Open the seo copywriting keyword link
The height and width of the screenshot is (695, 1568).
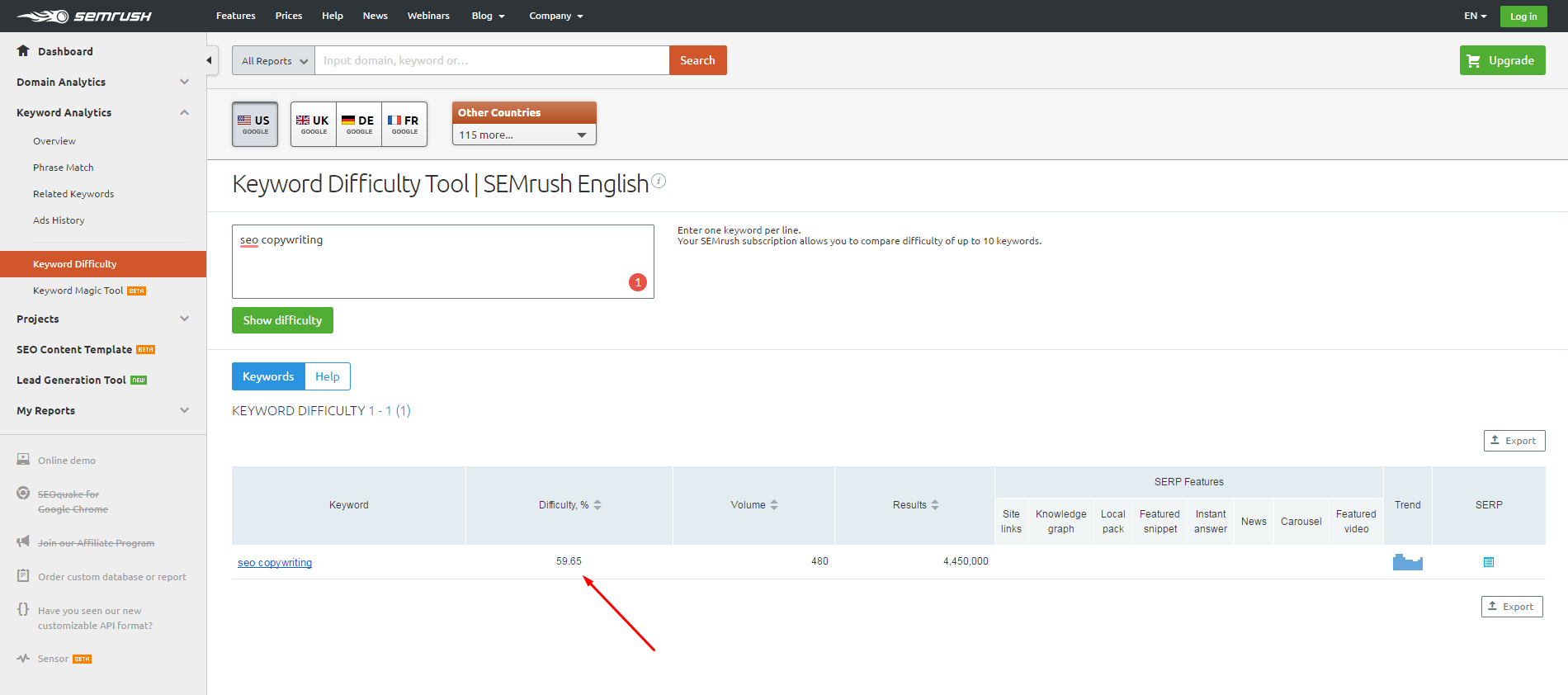pyautogui.click(x=275, y=563)
